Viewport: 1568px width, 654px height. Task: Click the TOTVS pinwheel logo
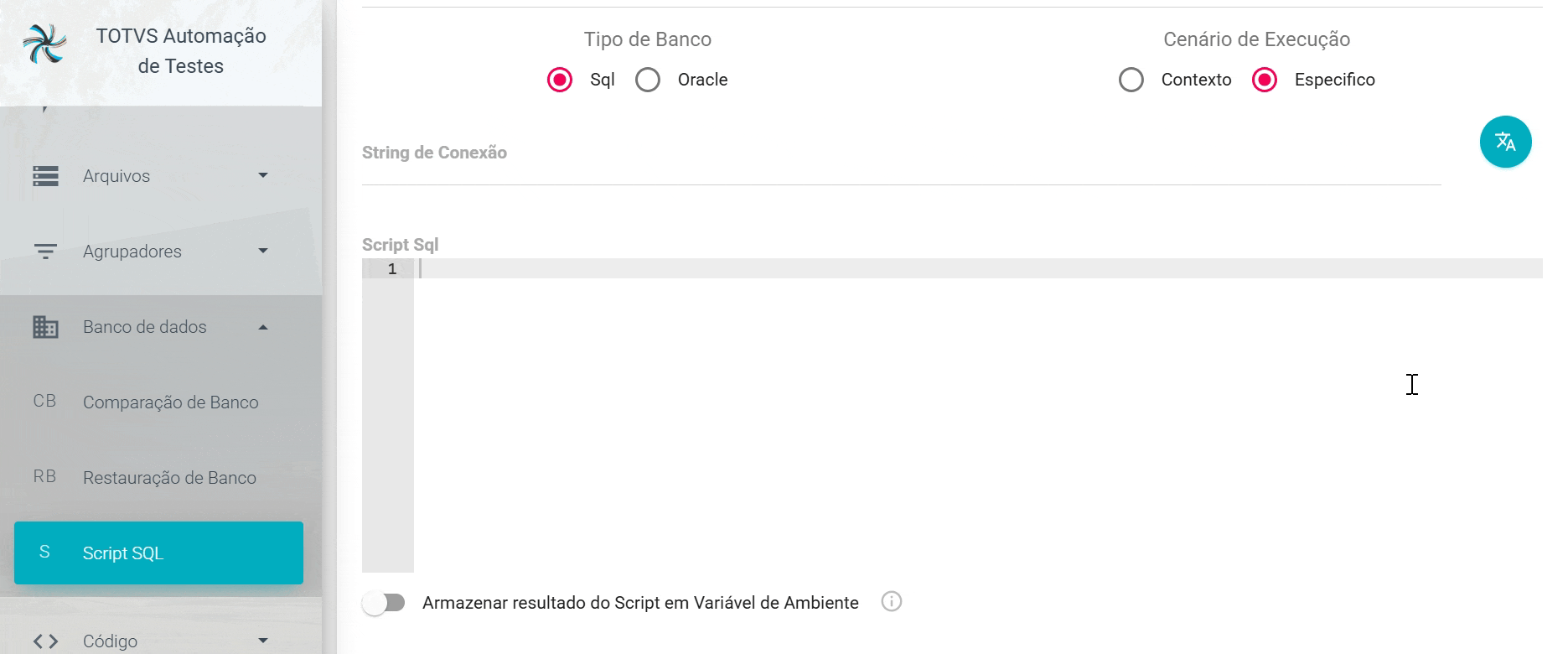44,44
